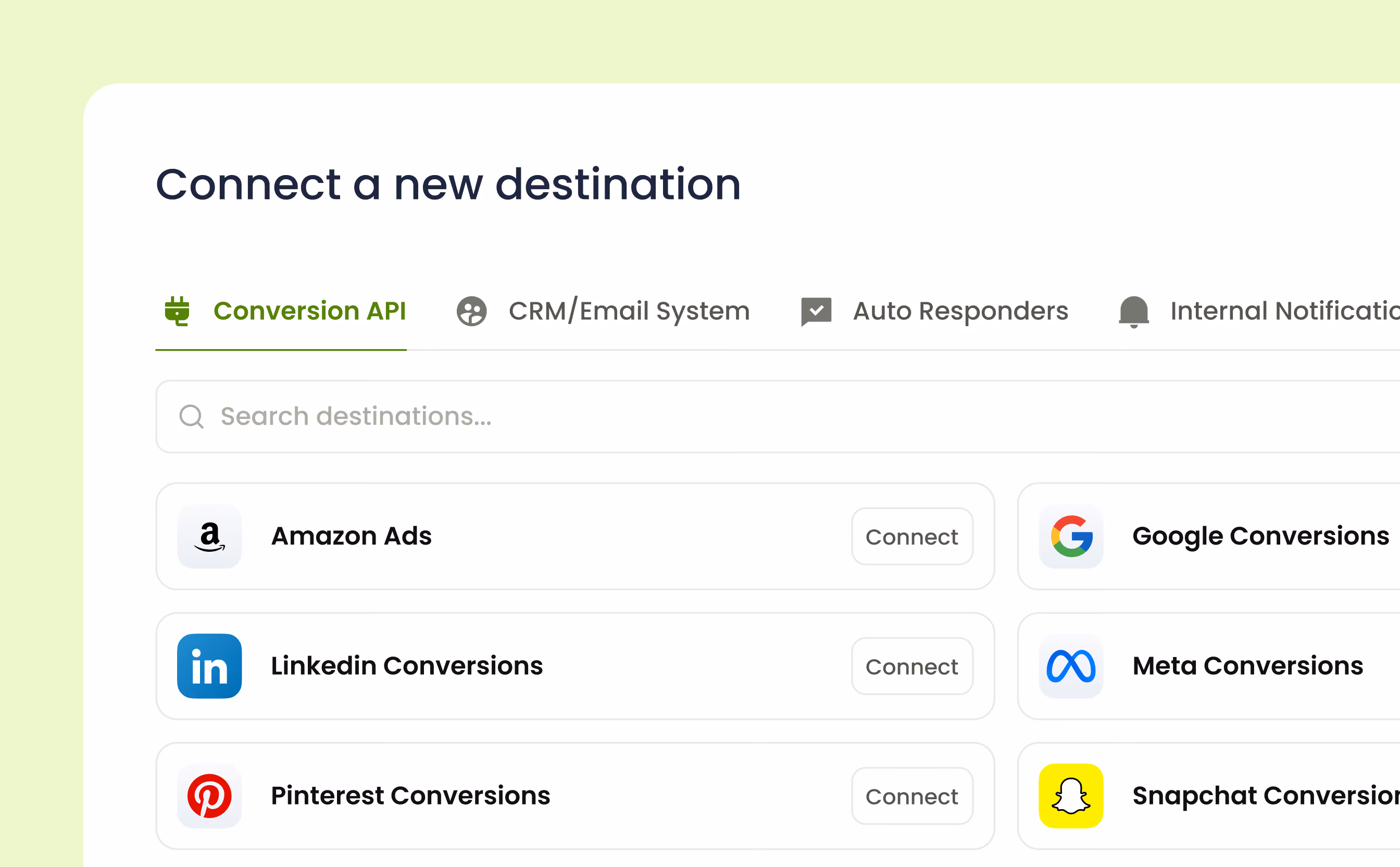Viewport: 1400px width, 867px height.
Task: Connect Amazon Ads destination
Action: tap(913, 537)
